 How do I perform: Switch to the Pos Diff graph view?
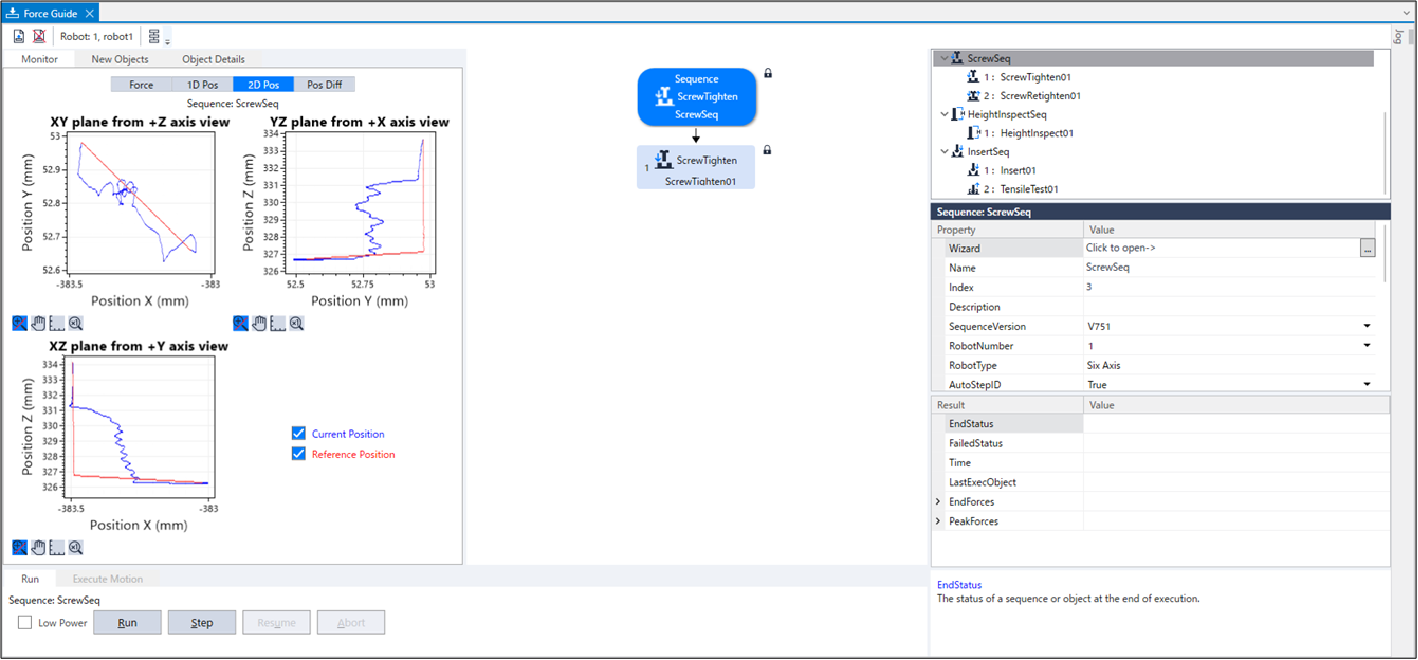pyautogui.click(x=324, y=85)
